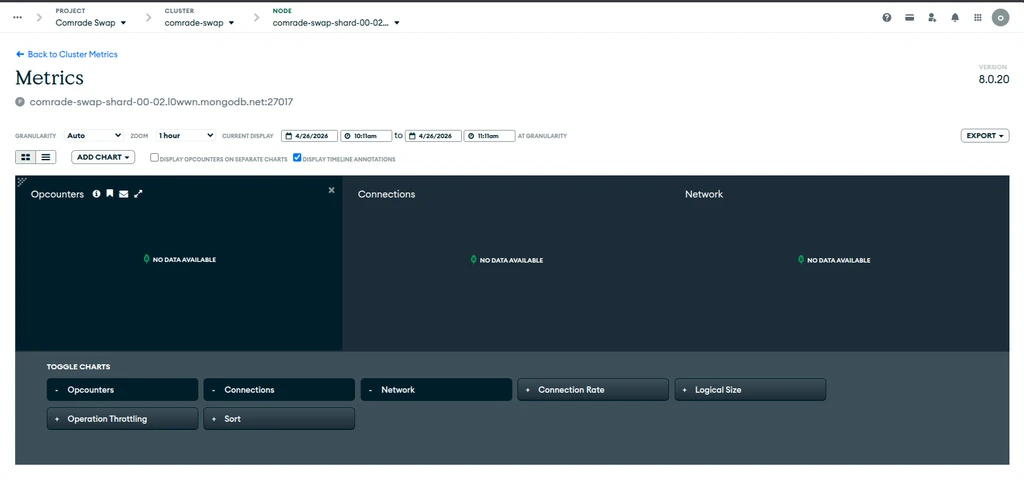Disable display timeline annotations
The width and height of the screenshot is (1024, 486).
click(297, 157)
